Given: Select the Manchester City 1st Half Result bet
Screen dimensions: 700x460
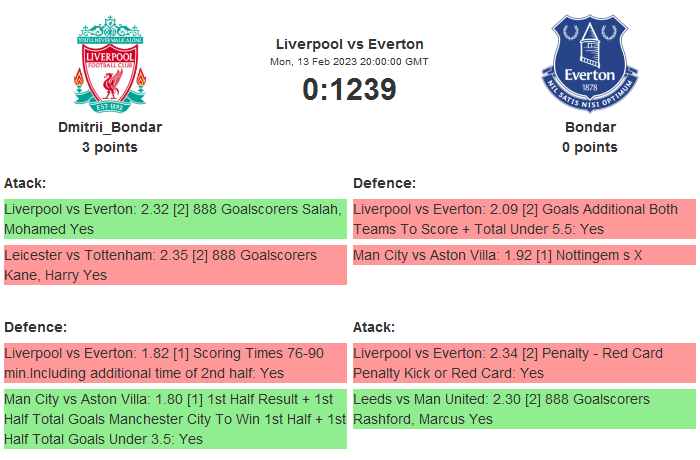Looking at the screenshot, I should point(174,419).
